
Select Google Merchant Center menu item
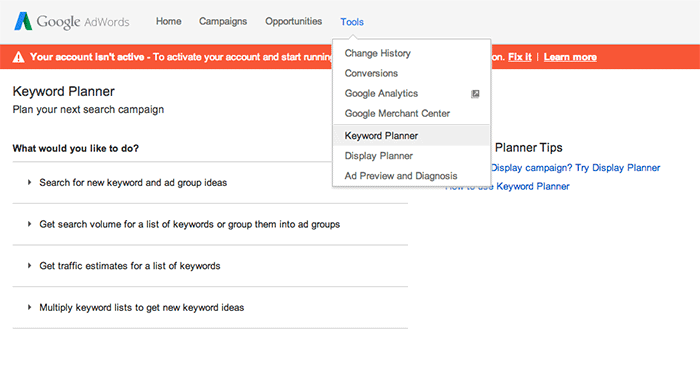(x=412, y=113)
